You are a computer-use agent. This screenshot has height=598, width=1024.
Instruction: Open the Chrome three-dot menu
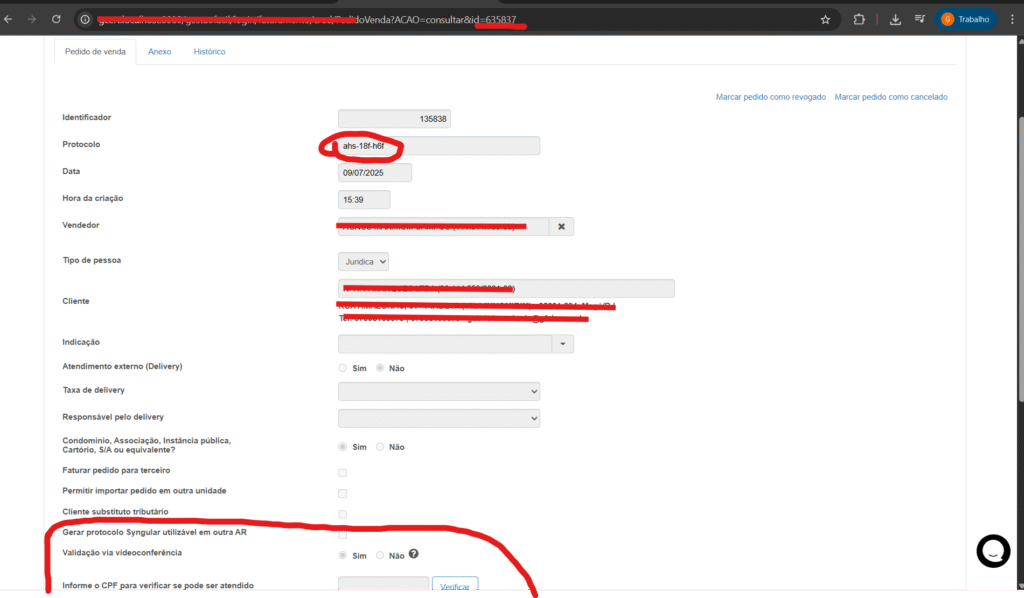pyautogui.click(x=1011, y=19)
